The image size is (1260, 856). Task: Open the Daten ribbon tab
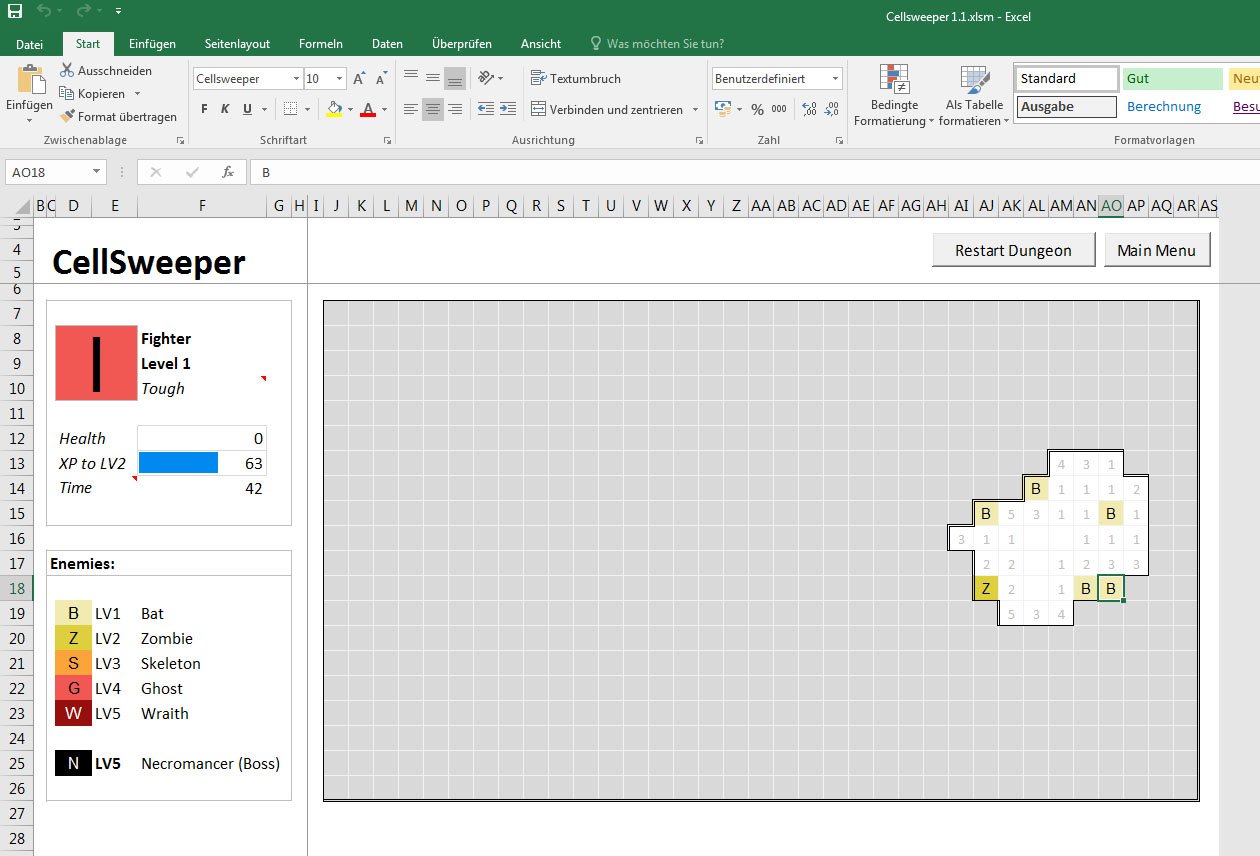click(387, 43)
